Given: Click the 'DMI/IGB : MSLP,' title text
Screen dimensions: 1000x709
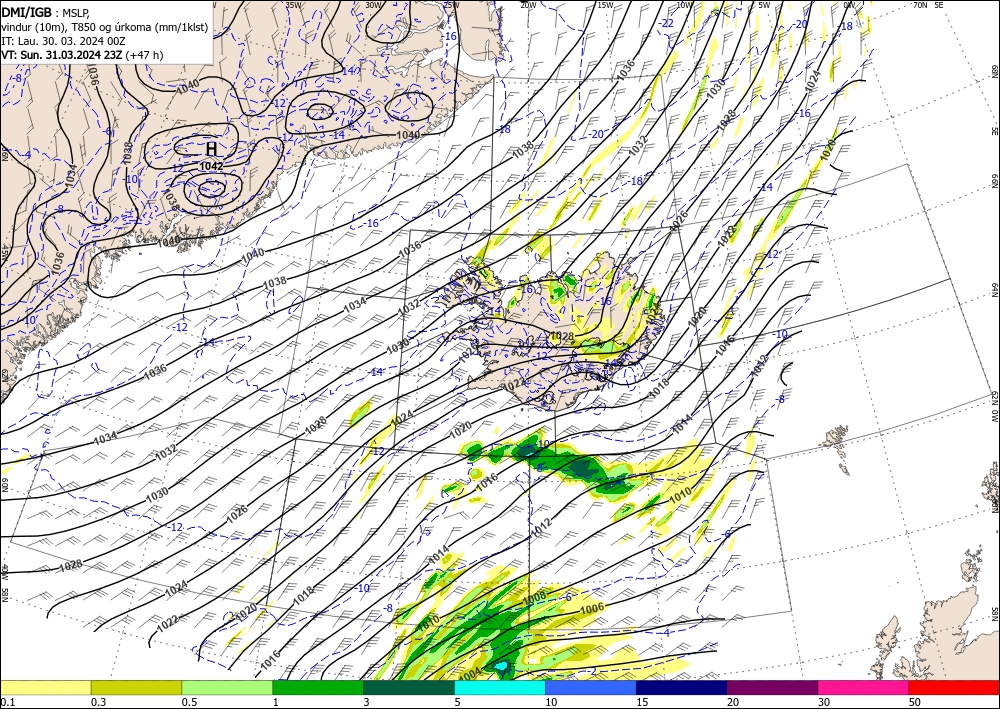Looking at the screenshot, I should pos(46,11).
